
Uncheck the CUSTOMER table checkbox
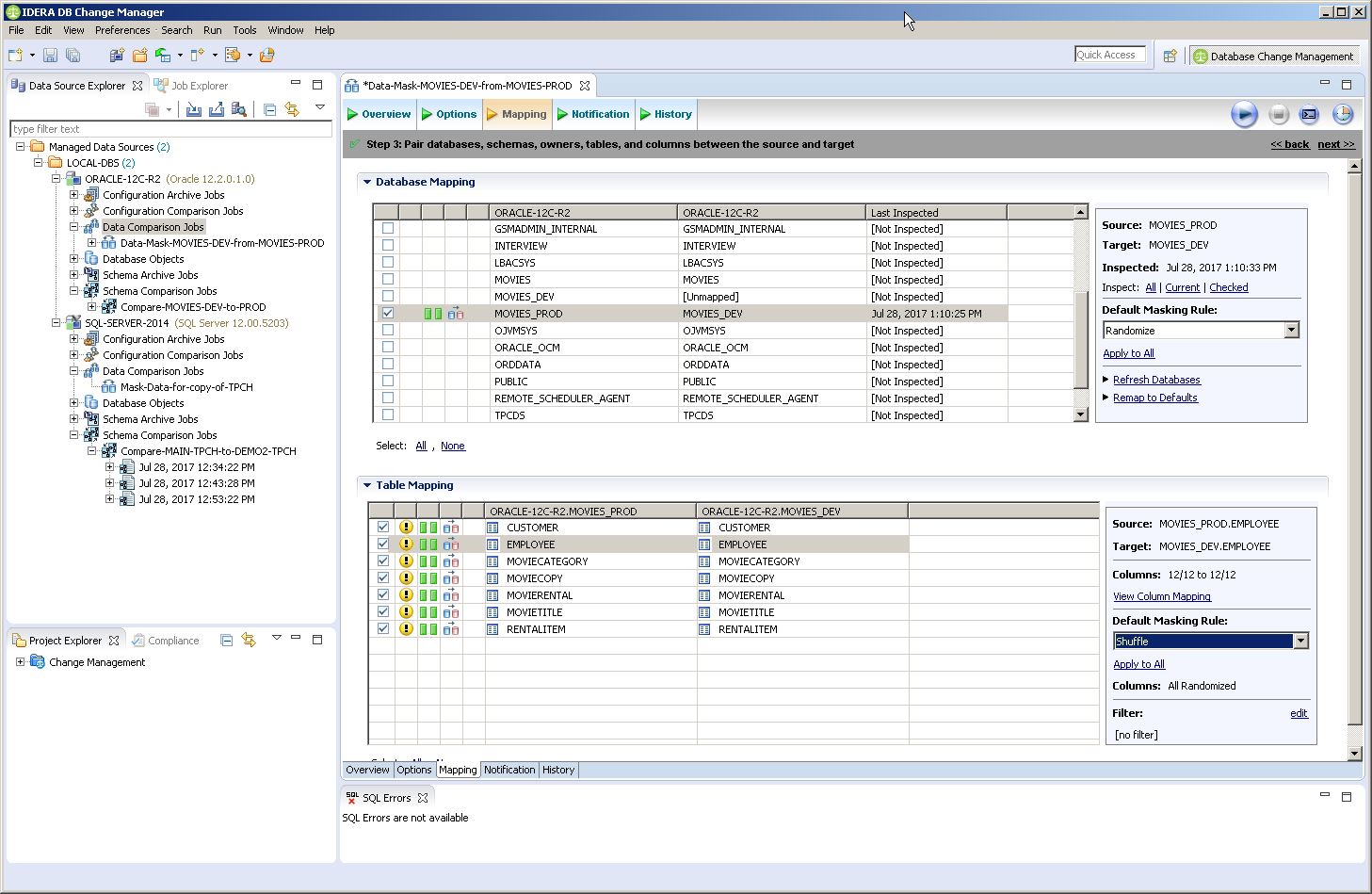click(x=383, y=528)
